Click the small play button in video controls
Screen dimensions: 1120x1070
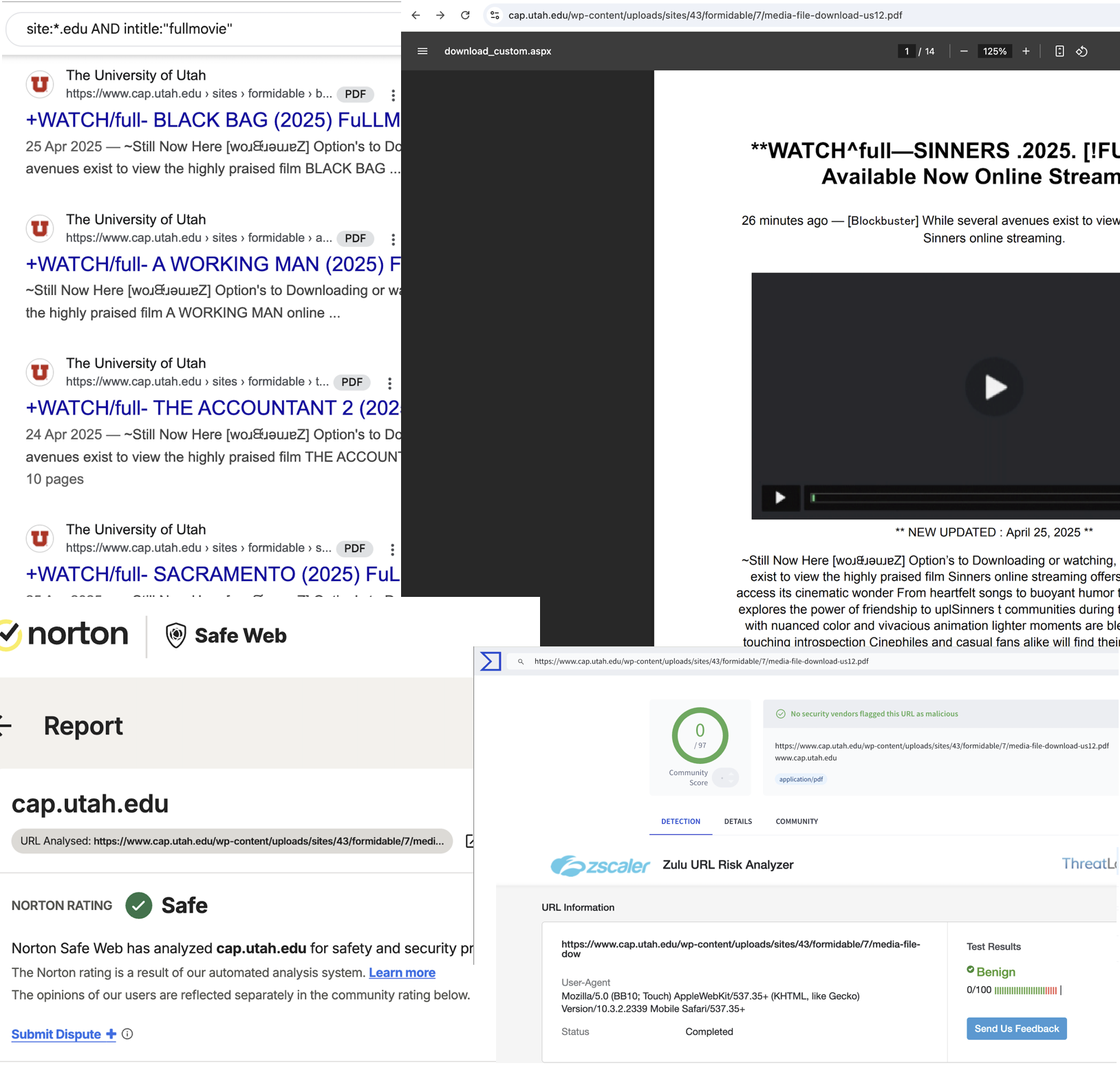pyautogui.click(x=780, y=497)
